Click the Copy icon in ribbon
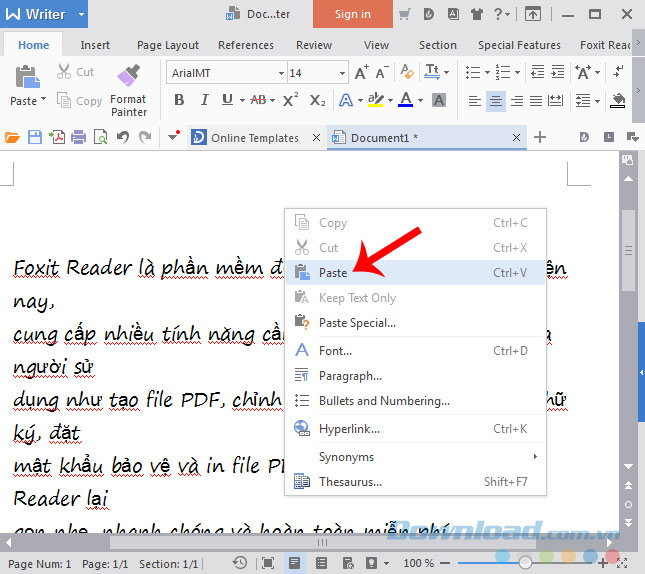Screen dimensions: 645x574 coord(64,100)
